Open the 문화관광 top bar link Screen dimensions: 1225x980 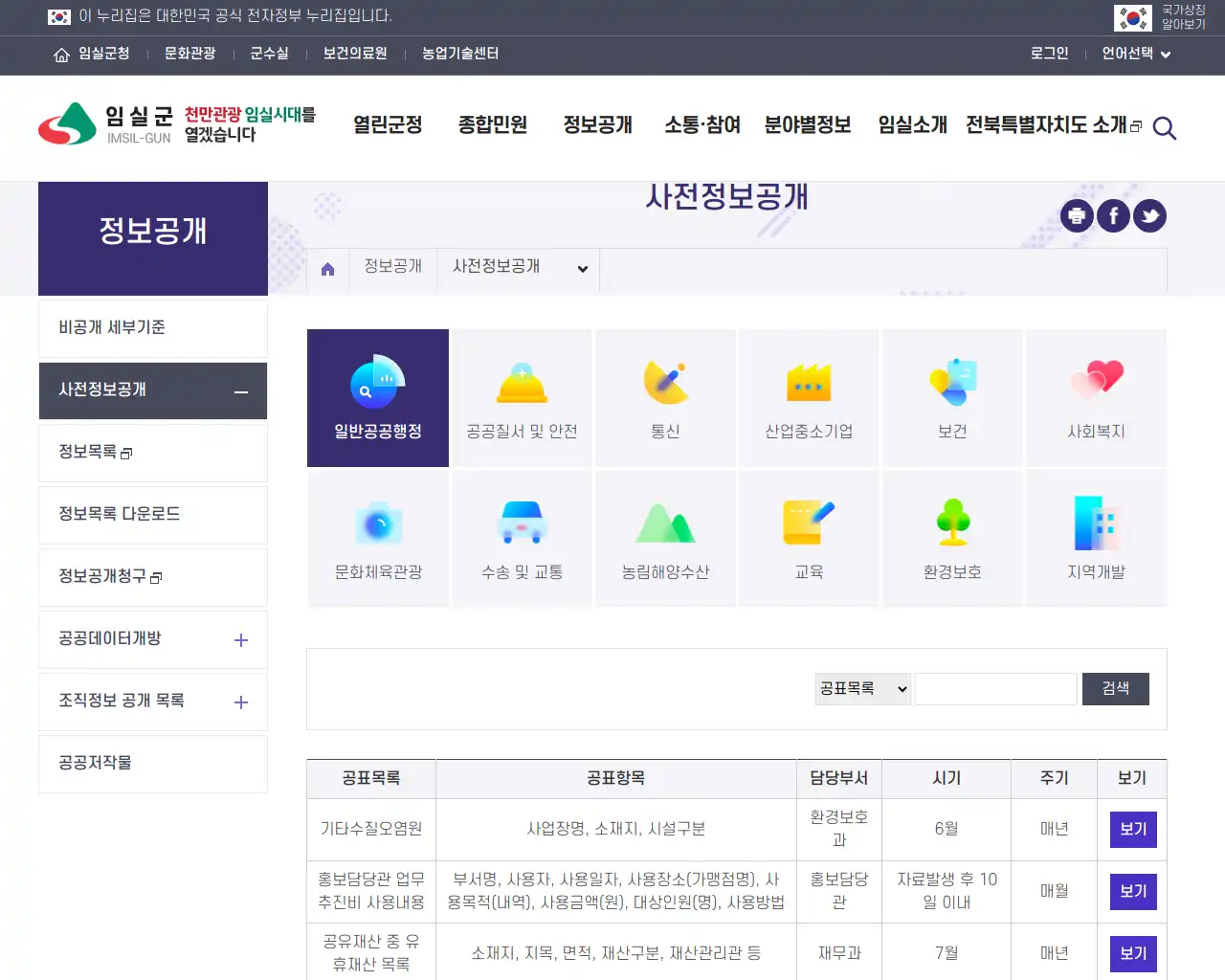point(189,54)
